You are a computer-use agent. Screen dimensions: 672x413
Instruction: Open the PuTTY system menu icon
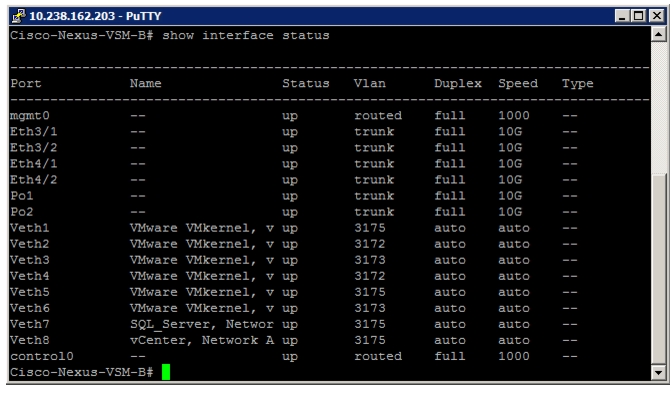pos(18,16)
